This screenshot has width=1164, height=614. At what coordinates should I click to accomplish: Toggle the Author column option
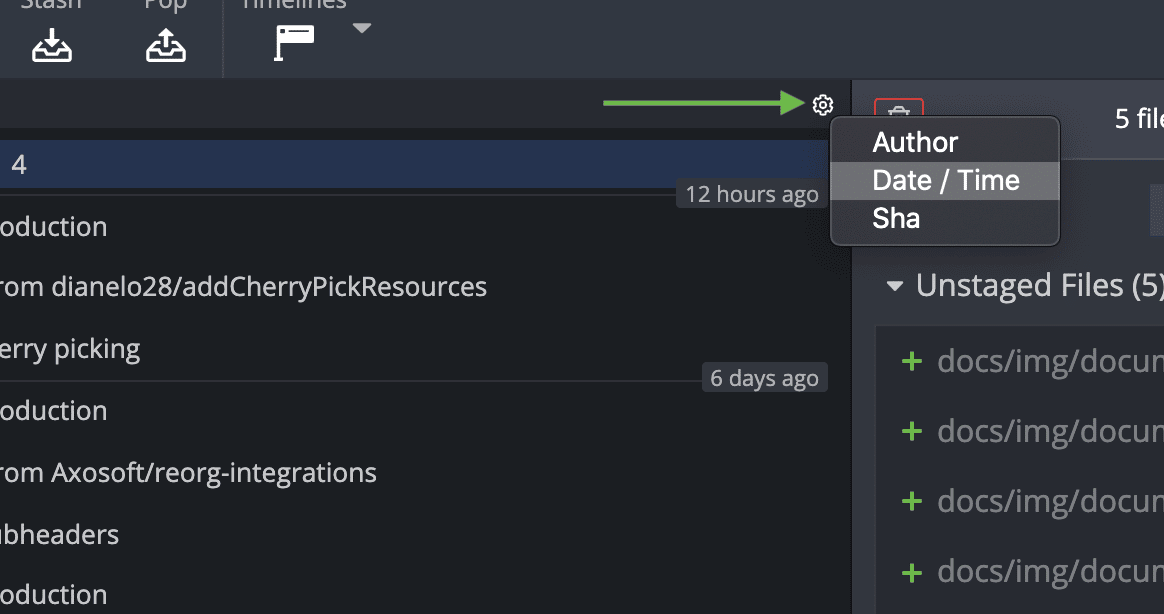(x=915, y=143)
